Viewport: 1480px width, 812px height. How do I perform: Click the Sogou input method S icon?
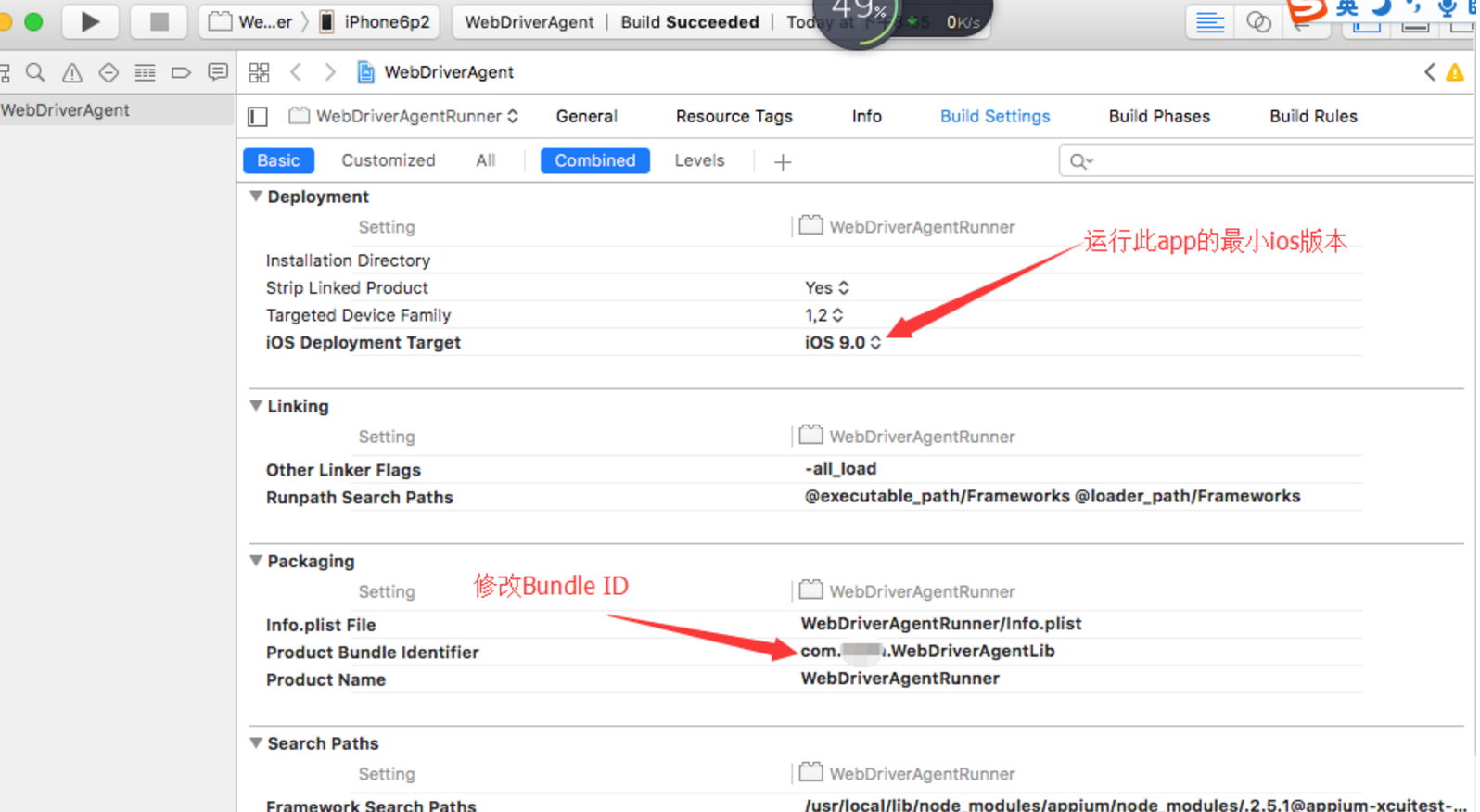[1307, 10]
